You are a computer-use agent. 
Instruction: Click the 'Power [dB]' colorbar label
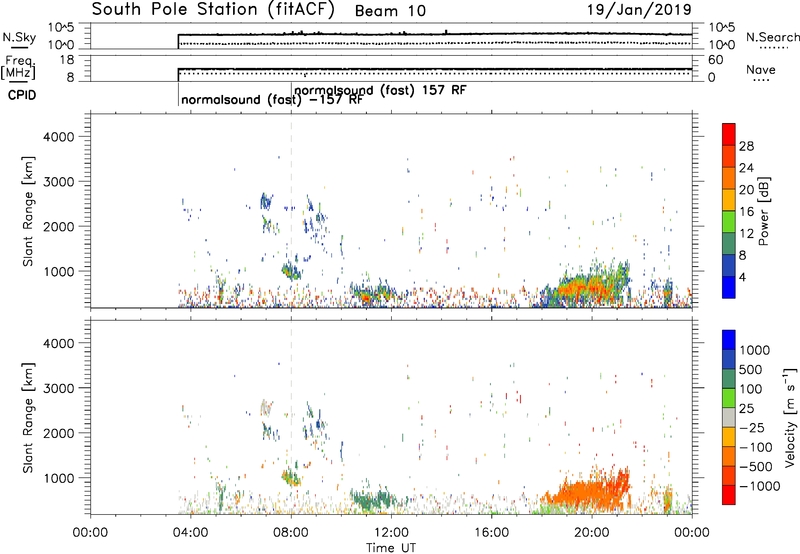[763, 211]
